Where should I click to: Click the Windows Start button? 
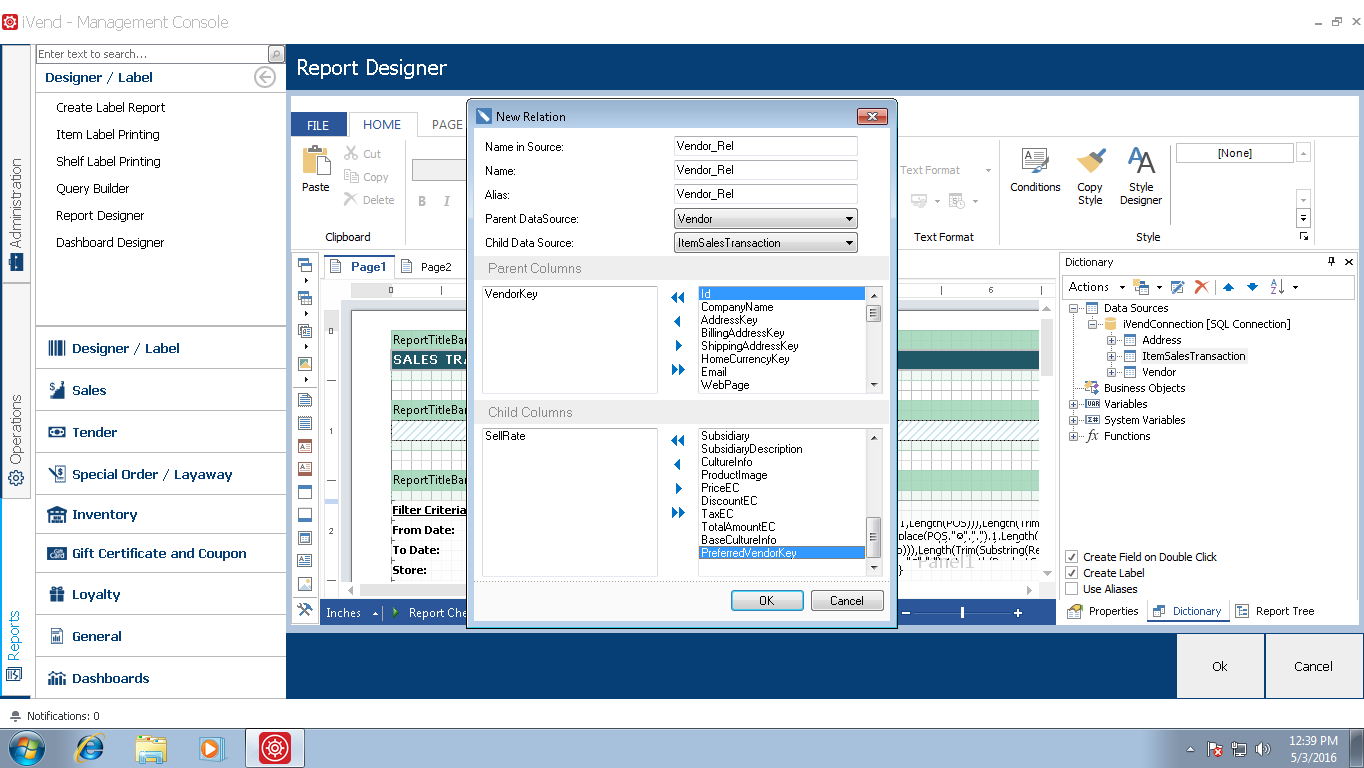(25, 747)
